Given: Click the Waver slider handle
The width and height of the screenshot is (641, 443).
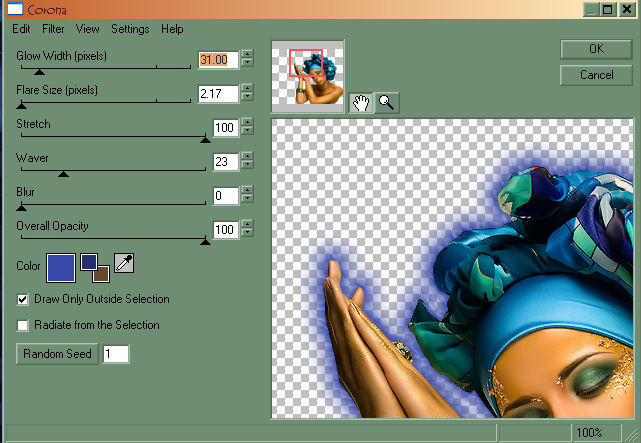Looking at the screenshot, I should click(x=63, y=174).
